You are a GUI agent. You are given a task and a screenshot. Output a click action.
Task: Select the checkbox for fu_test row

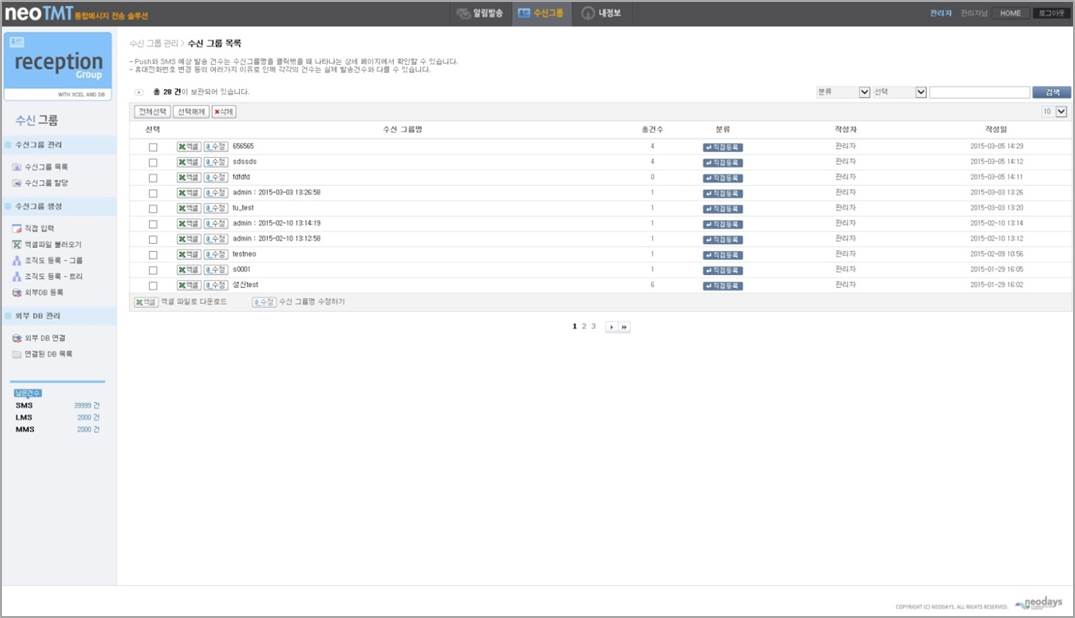pos(153,209)
